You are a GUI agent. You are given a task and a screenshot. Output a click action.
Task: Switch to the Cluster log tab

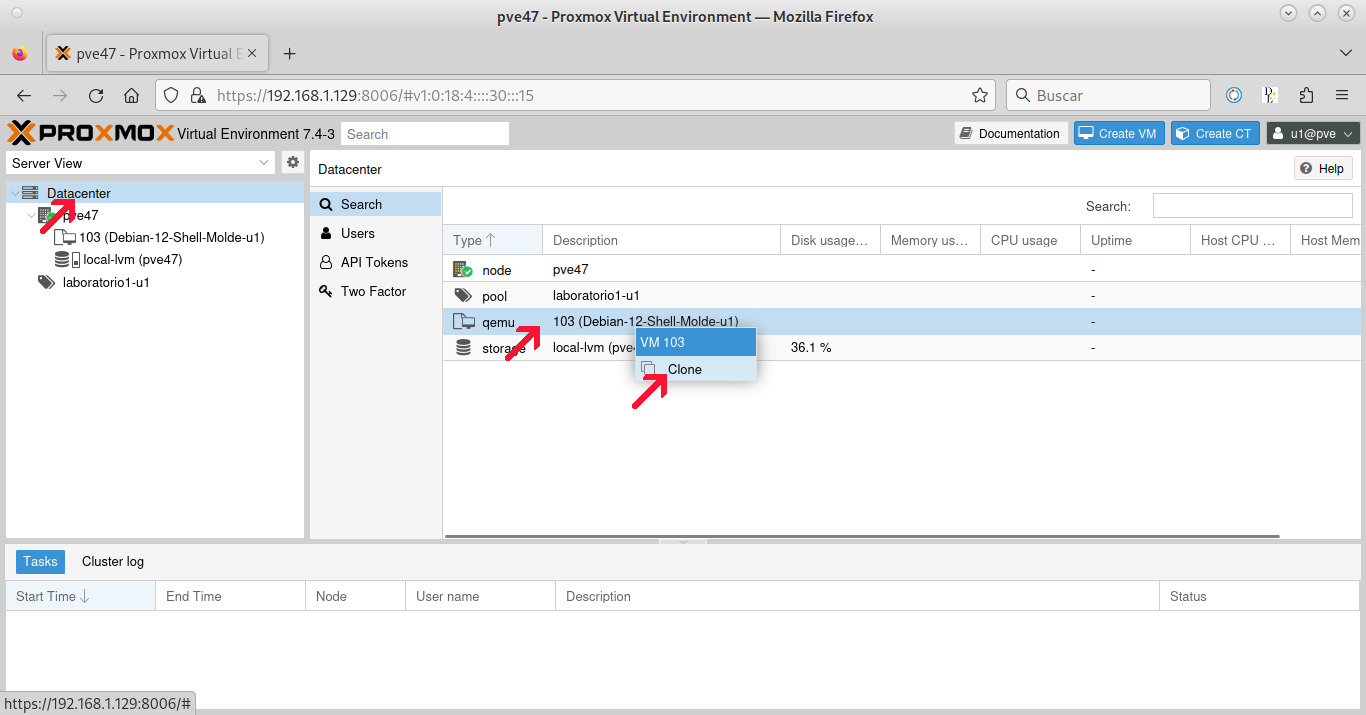pyautogui.click(x=113, y=562)
